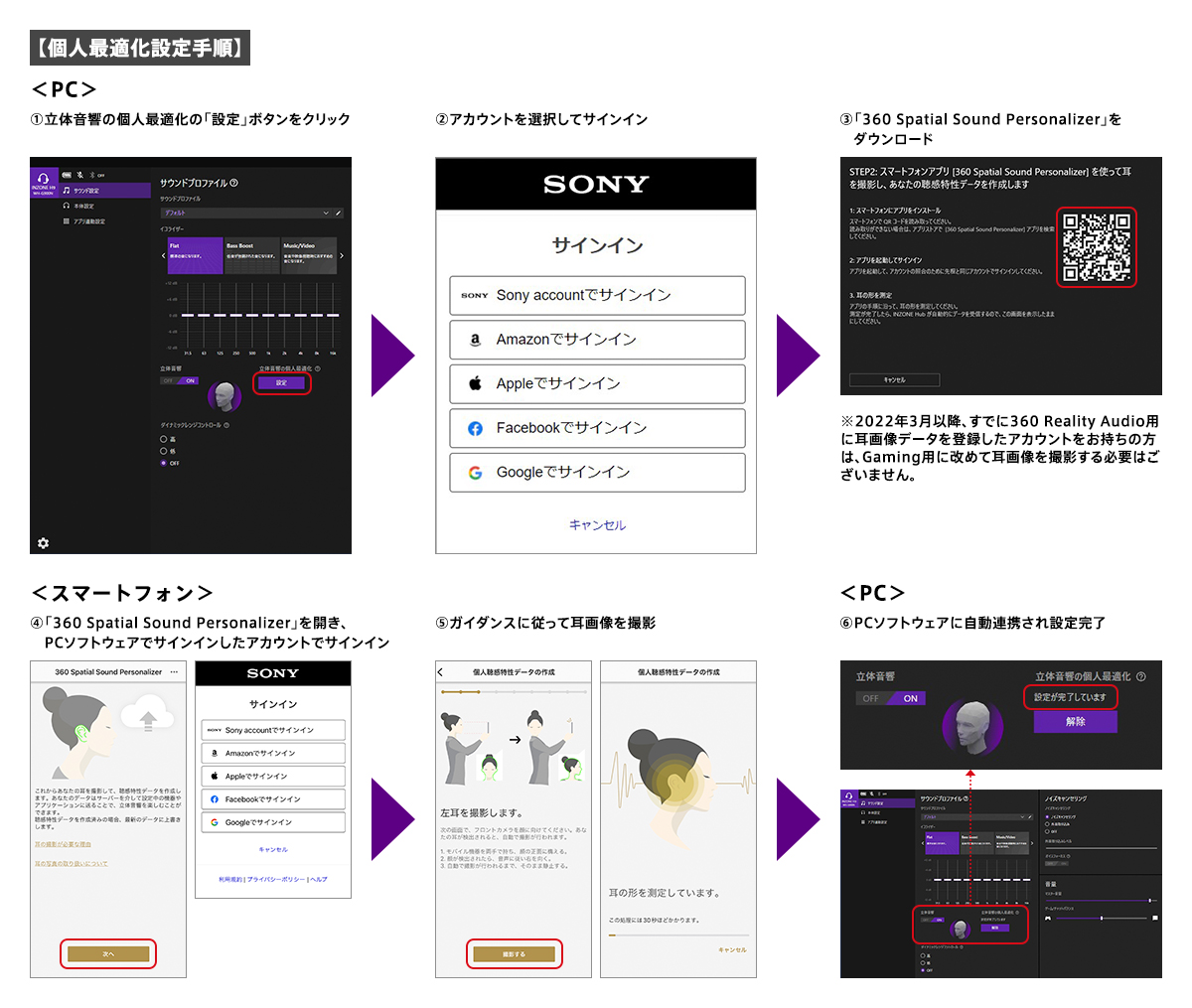Select the Bass Boost equalizer preset tile
The image size is (1192, 1008).
tap(251, 255)
